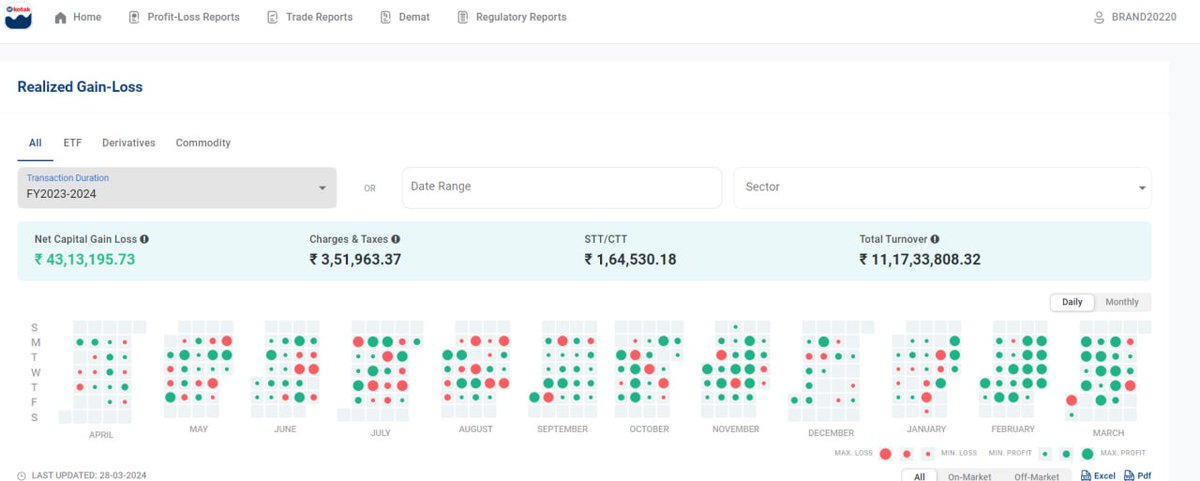1200x481 pixels.
Task: Expand the Sector dropdown
Action: 943,187
